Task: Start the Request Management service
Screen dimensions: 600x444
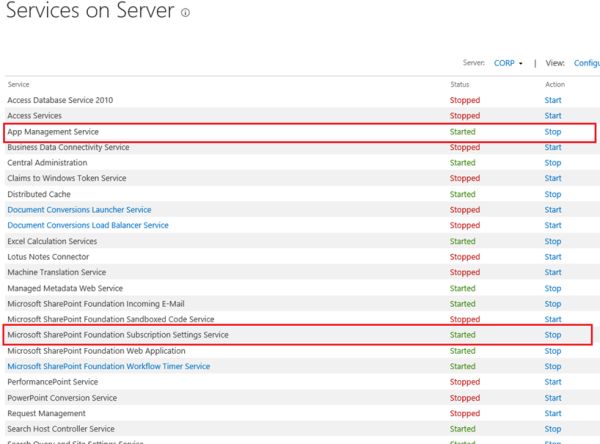Action: click(x=553, y=413)
